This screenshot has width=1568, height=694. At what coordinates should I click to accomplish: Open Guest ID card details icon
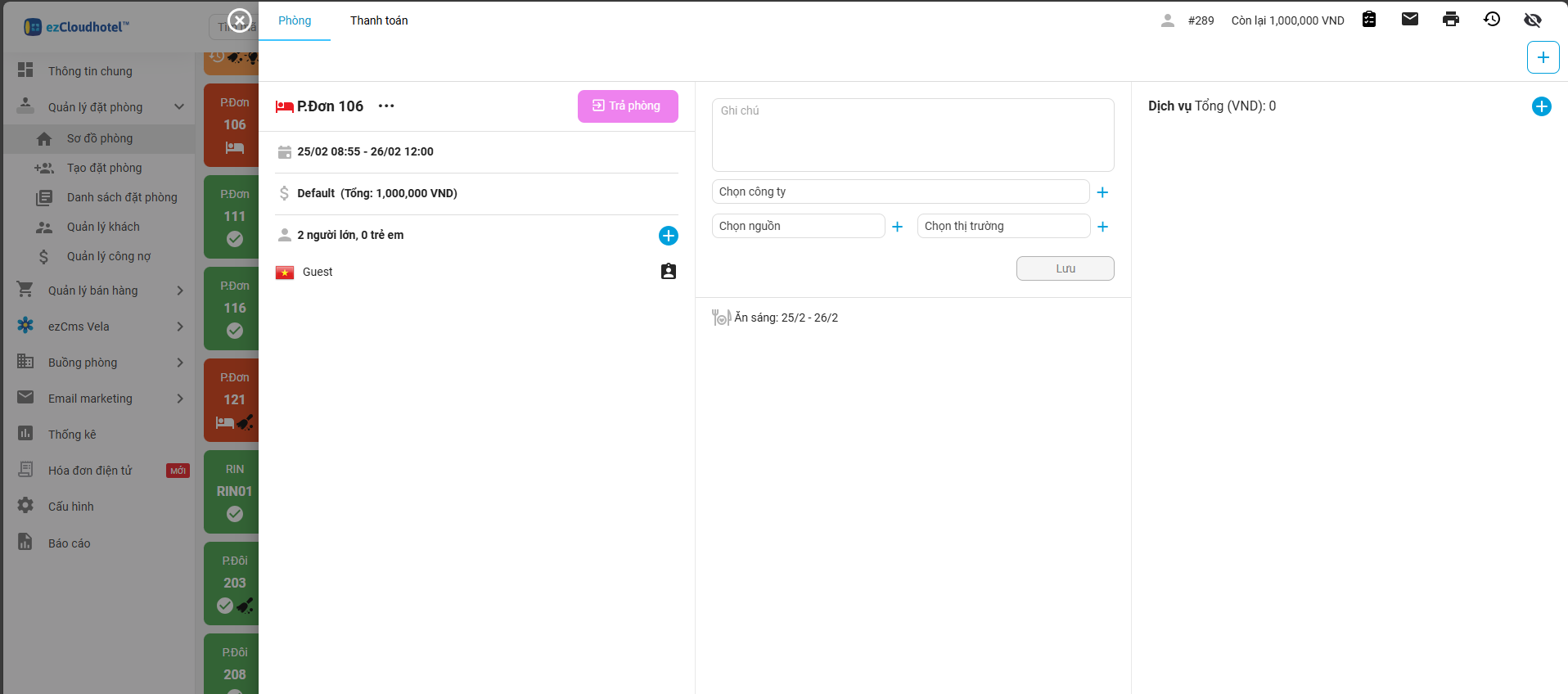pos(668,272)
